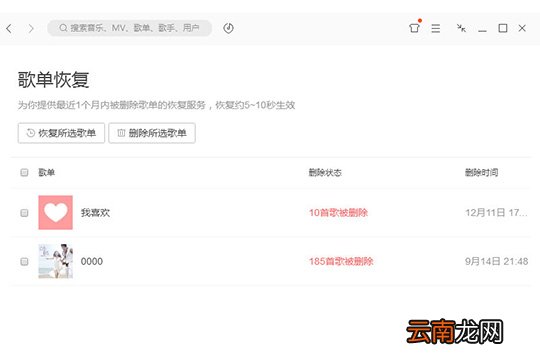Click 185首歌被删除 status text

coord(341,261)
